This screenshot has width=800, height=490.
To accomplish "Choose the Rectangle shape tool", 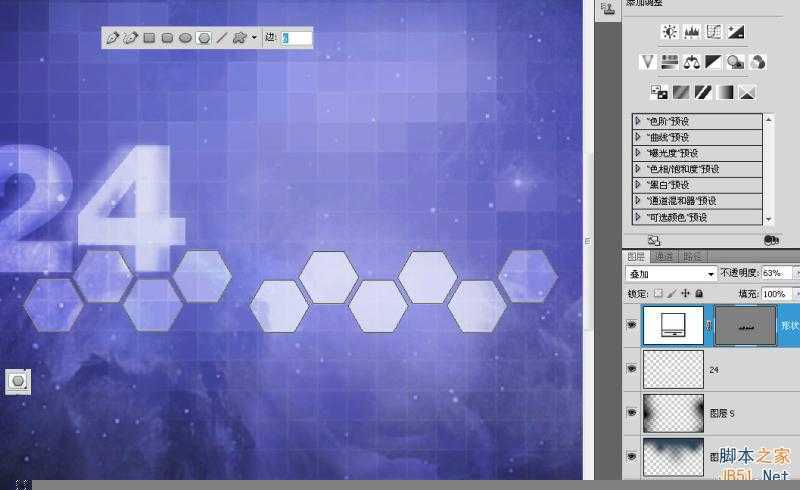I will coord(149,38).
